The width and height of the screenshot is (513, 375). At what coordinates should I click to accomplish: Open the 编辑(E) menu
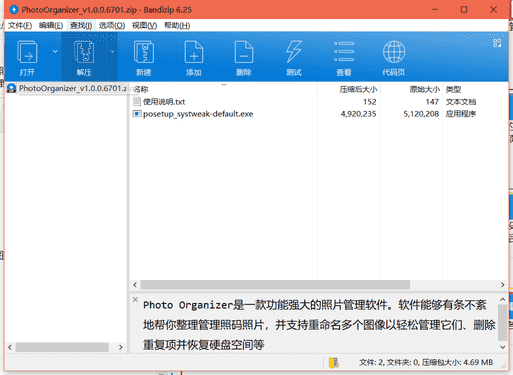coord(51,26)
